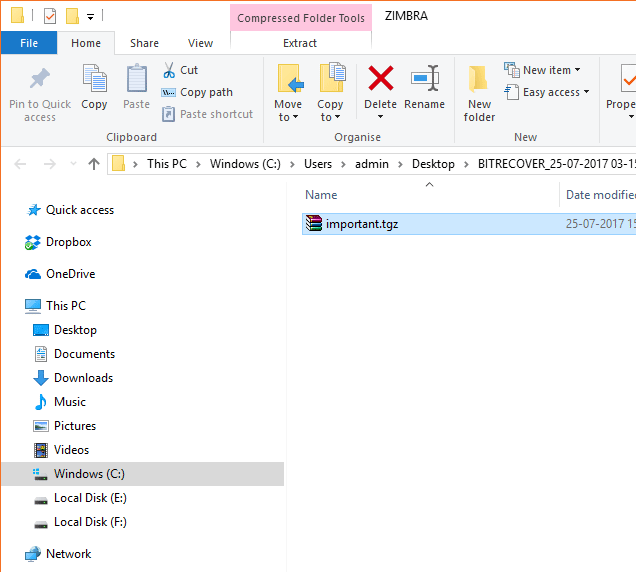This screenshot has height=572, width=636.
Task: Click the quick access toolbar new folder icon
Action: [x=72, y=16]
